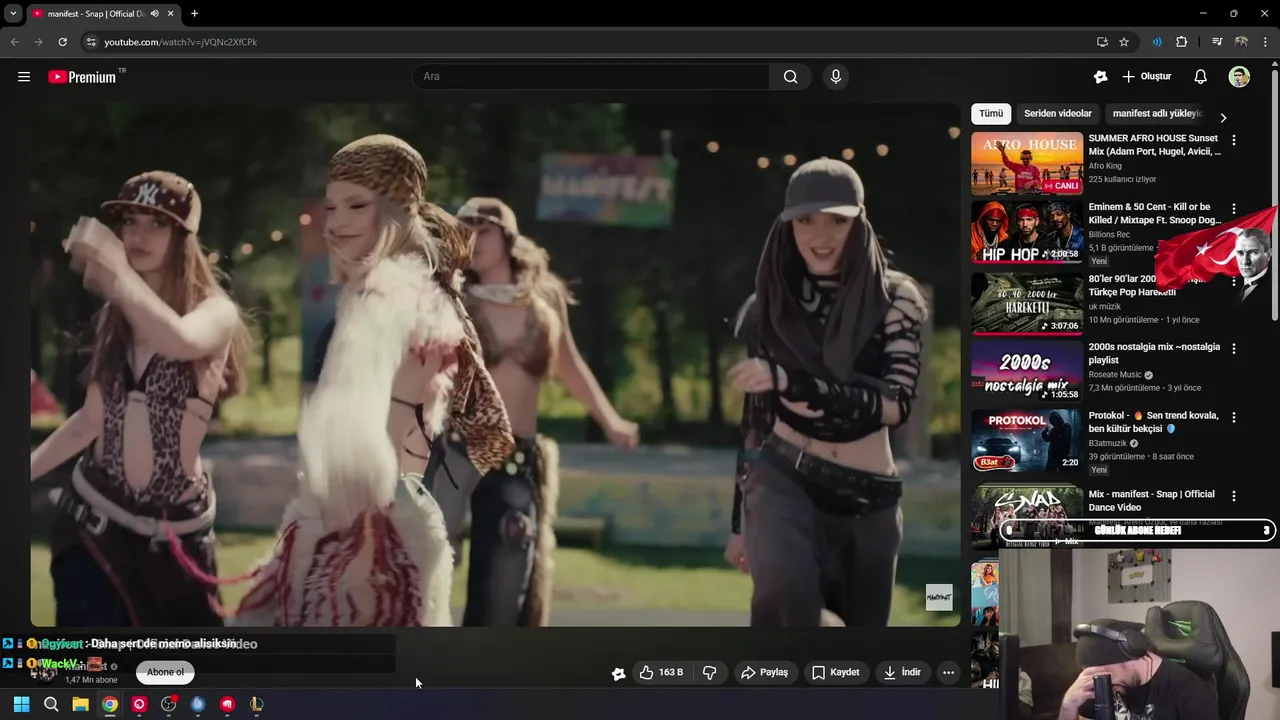Open the SUMMER AFRO HOUSE Sunset Mix title
The height and width of the screenshot is (720, 1280).
point(1154,145)
